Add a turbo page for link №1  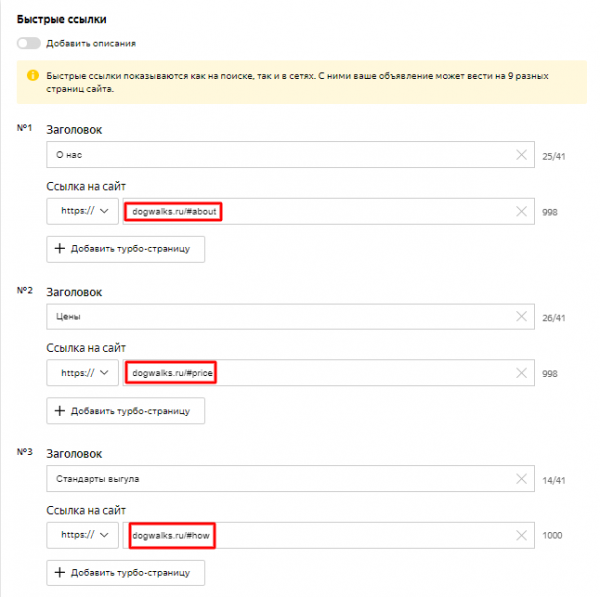125,248
